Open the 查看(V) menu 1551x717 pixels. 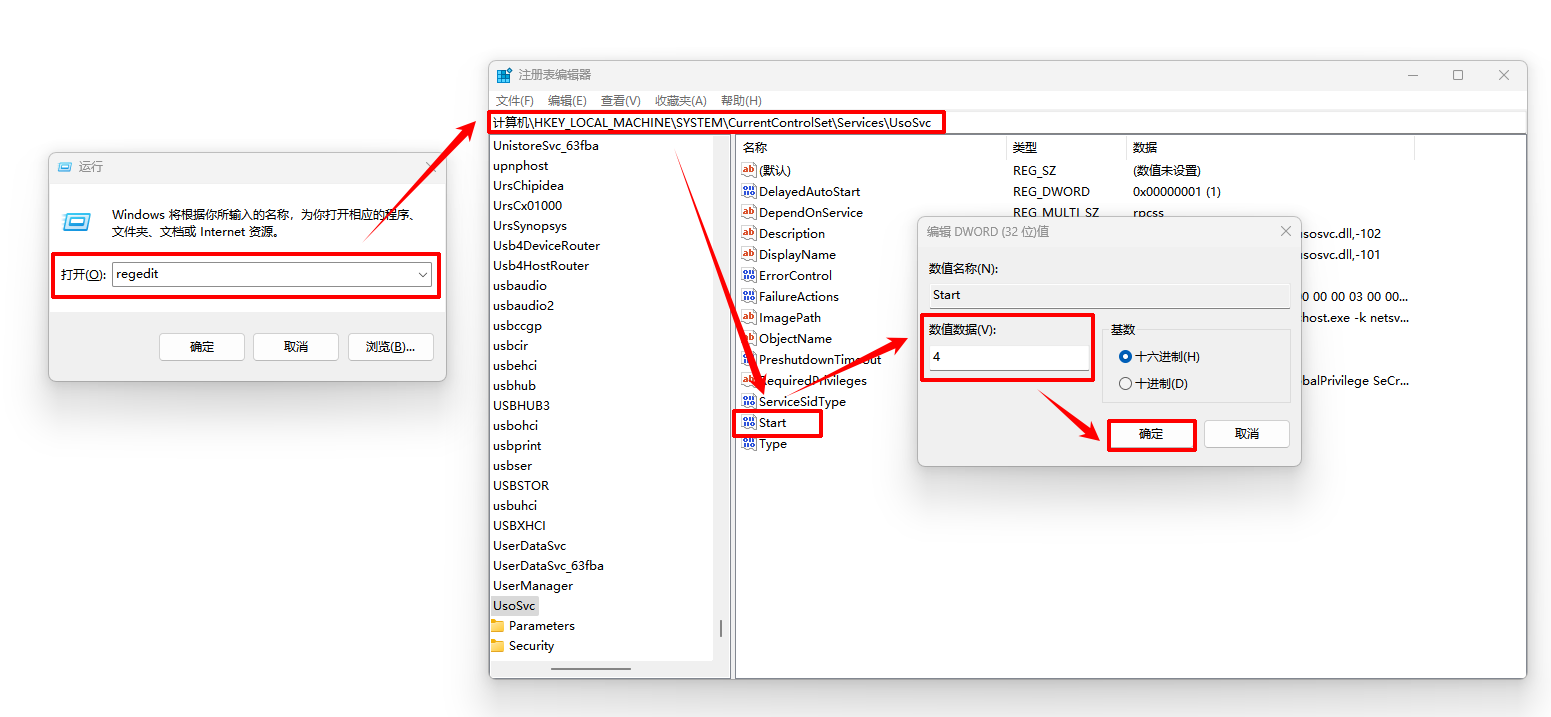[x=620, y=101]
